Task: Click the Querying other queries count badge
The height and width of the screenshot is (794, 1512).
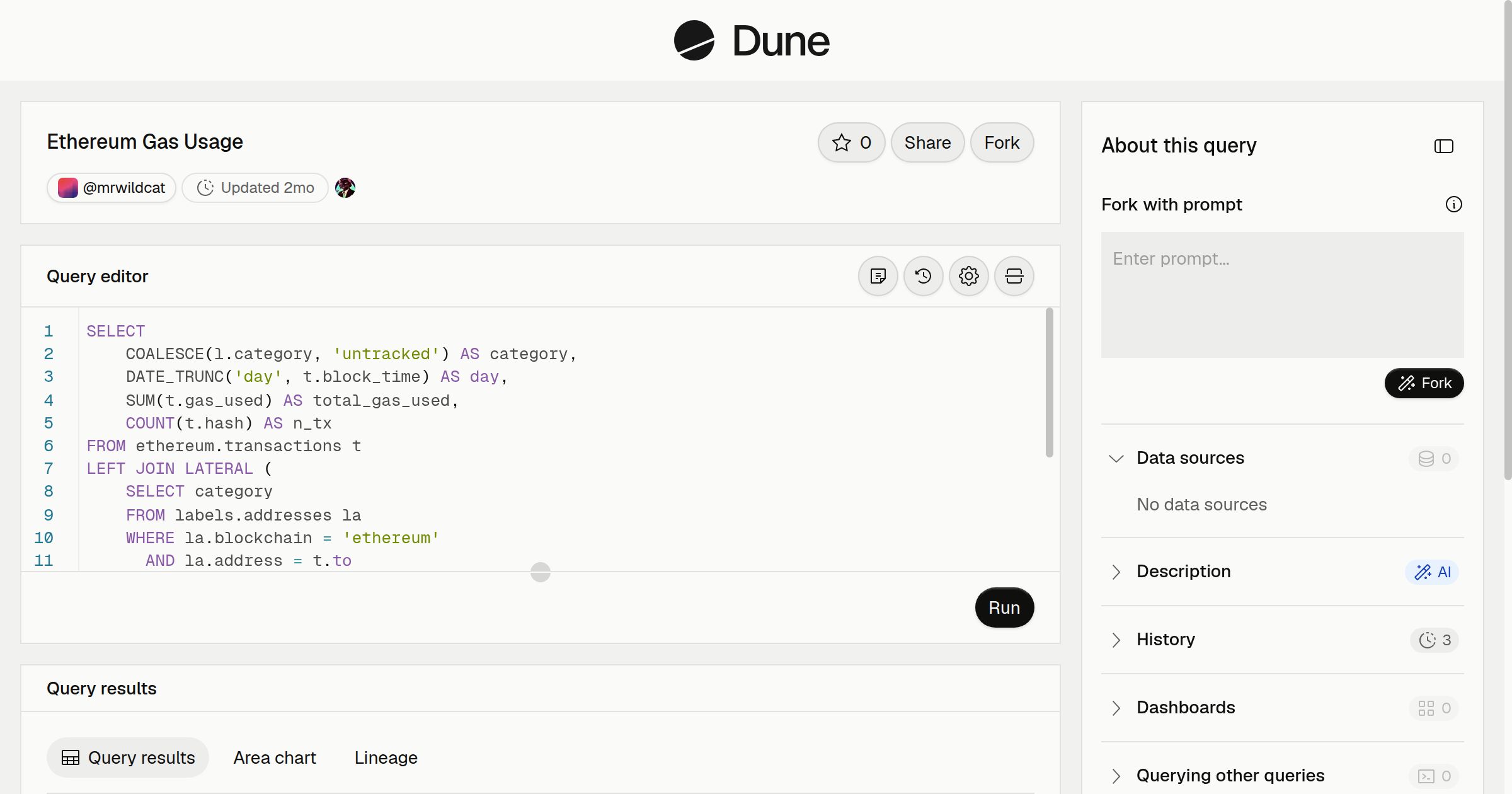Action: pos(1434,776)
